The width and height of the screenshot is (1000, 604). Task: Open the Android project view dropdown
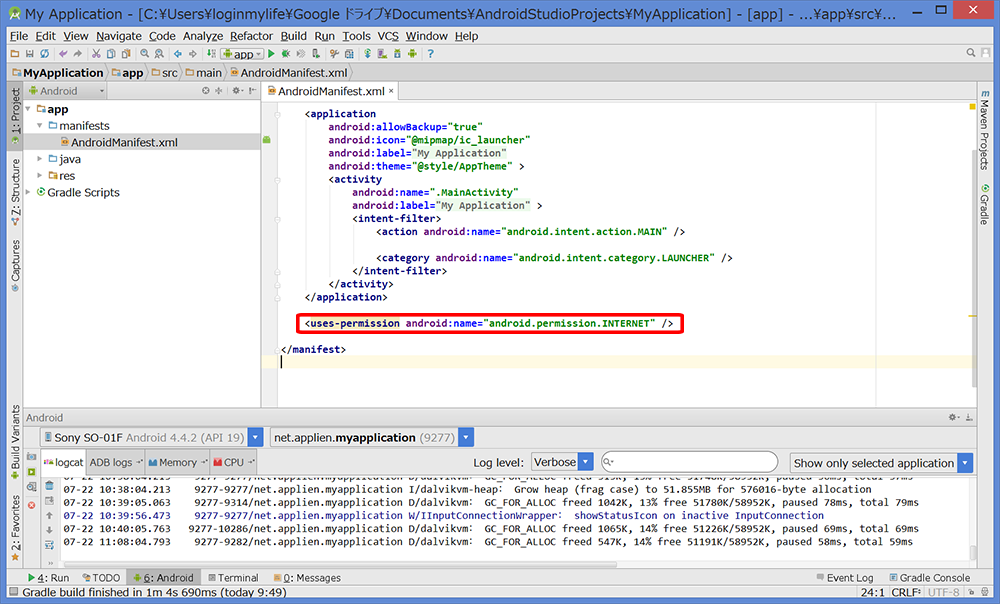pos(66,91)
